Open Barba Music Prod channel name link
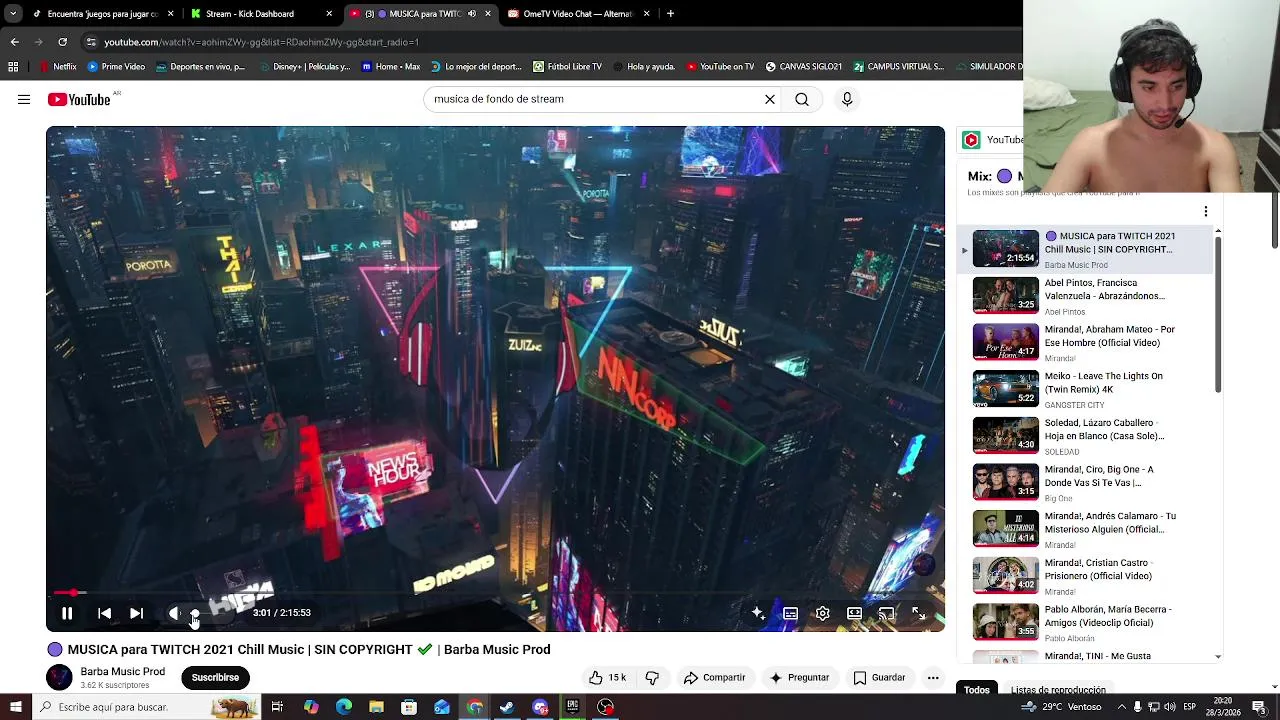The image size is (1280, 720). coord(122,671)
